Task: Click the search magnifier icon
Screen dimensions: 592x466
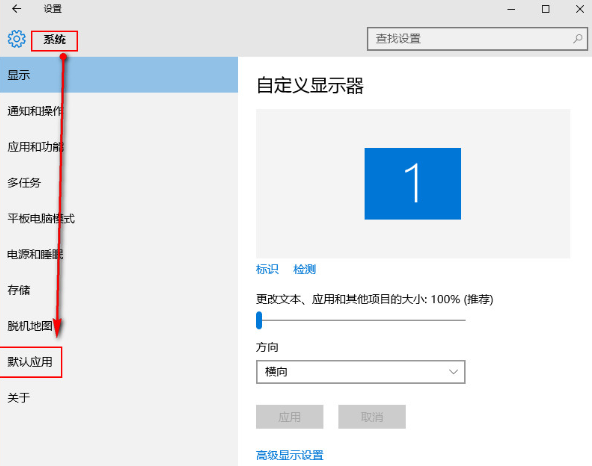Action: 578,39
